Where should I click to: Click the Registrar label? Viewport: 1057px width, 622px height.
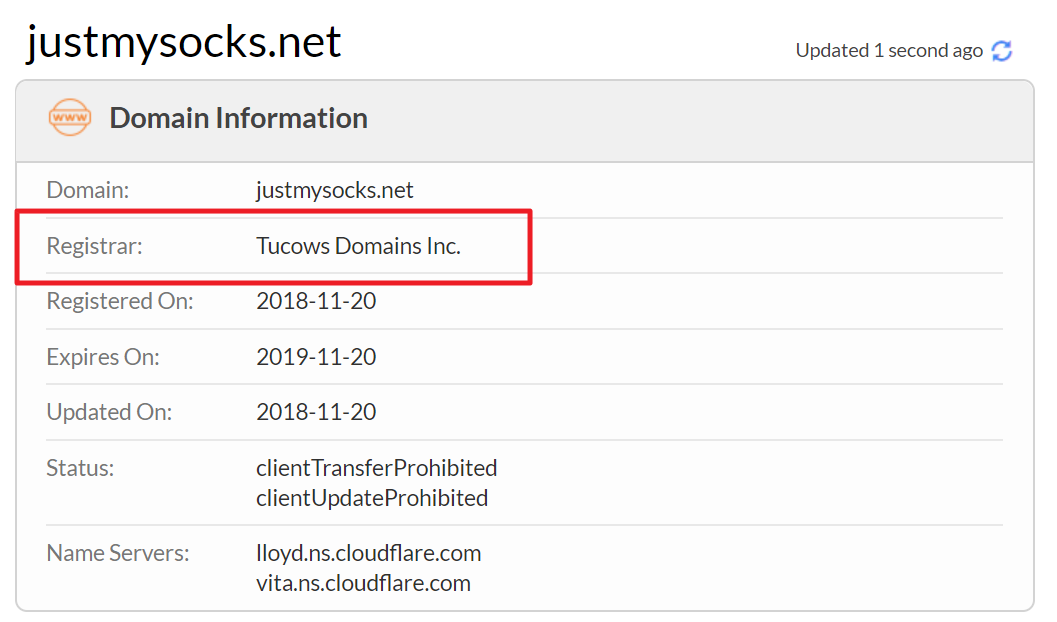95,246
